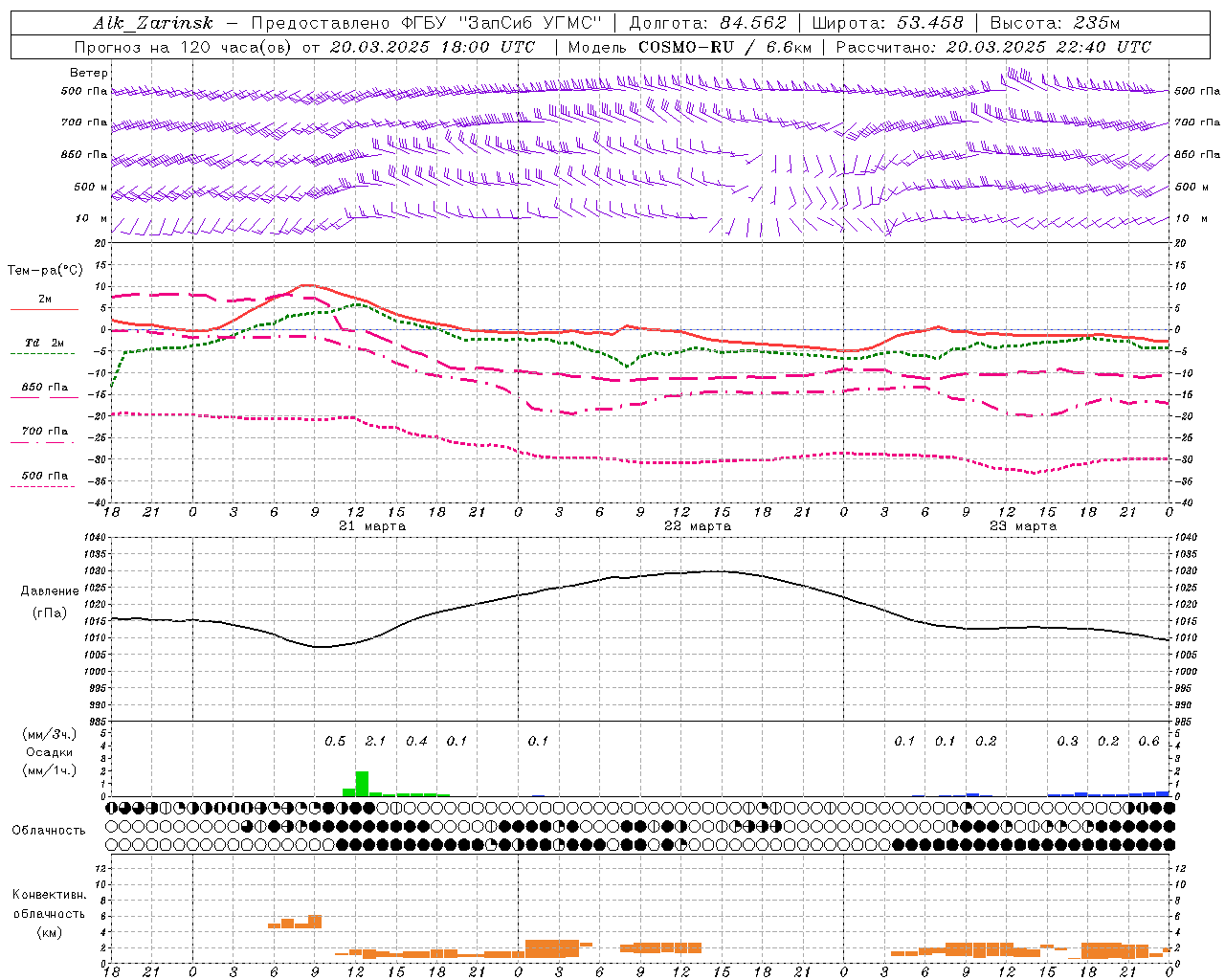Image resolution: width=1225 pixels, height=980 pixels.
Task: Click the '21 марта' date label
Action: point(372,526)
